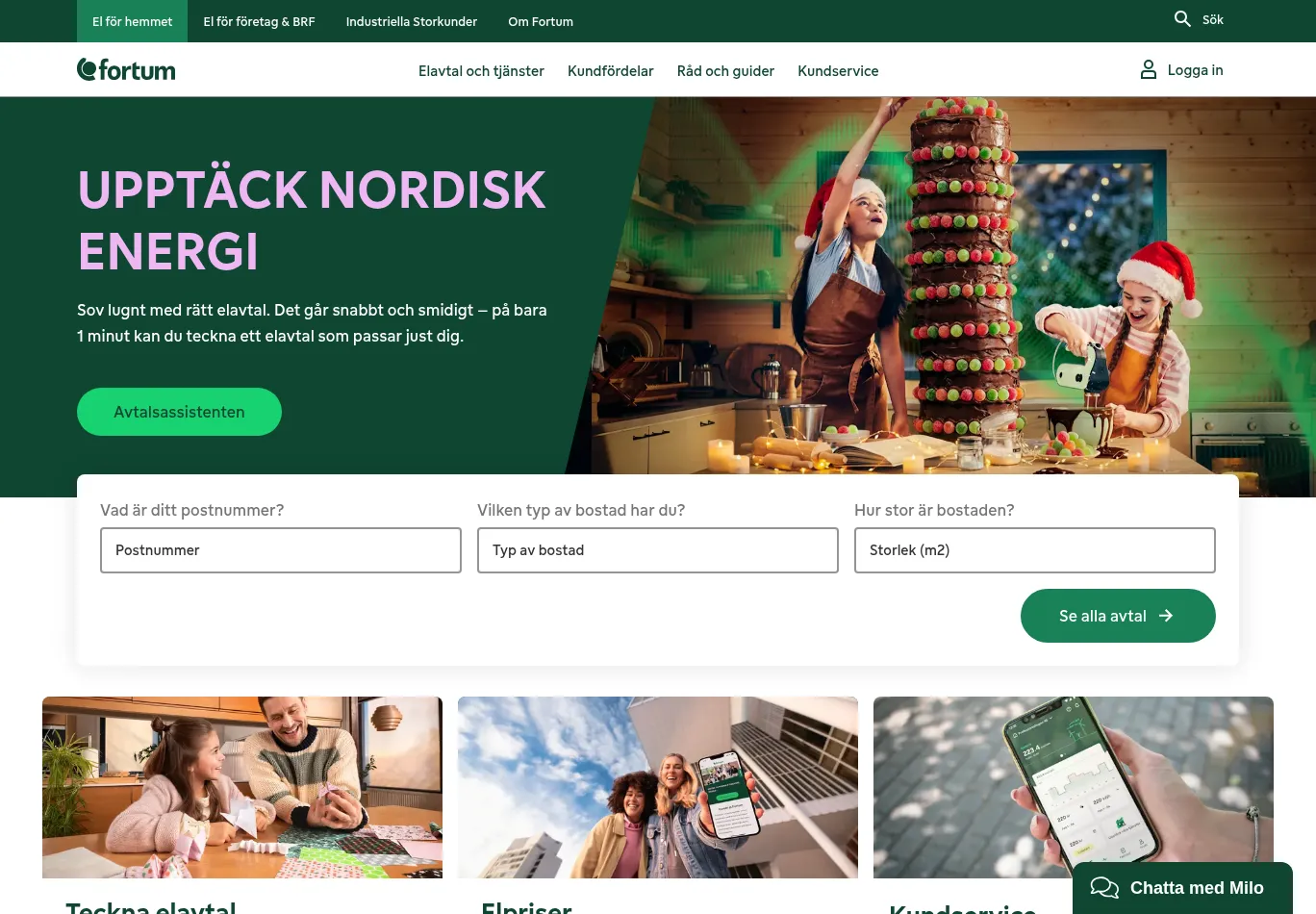Click the arrow in Se alla avtal
The height and width of the screenshot is (914, 1316).
coord(1166,616)
